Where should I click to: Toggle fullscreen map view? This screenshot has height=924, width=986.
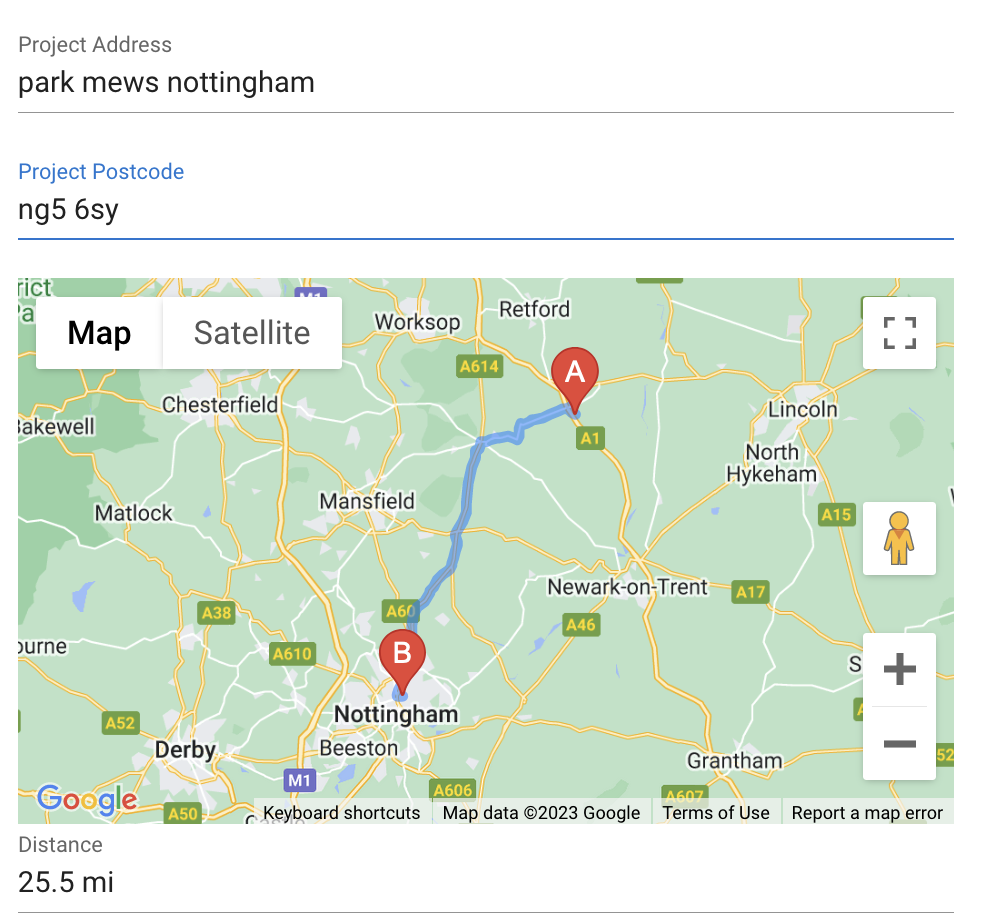point(899,333)
